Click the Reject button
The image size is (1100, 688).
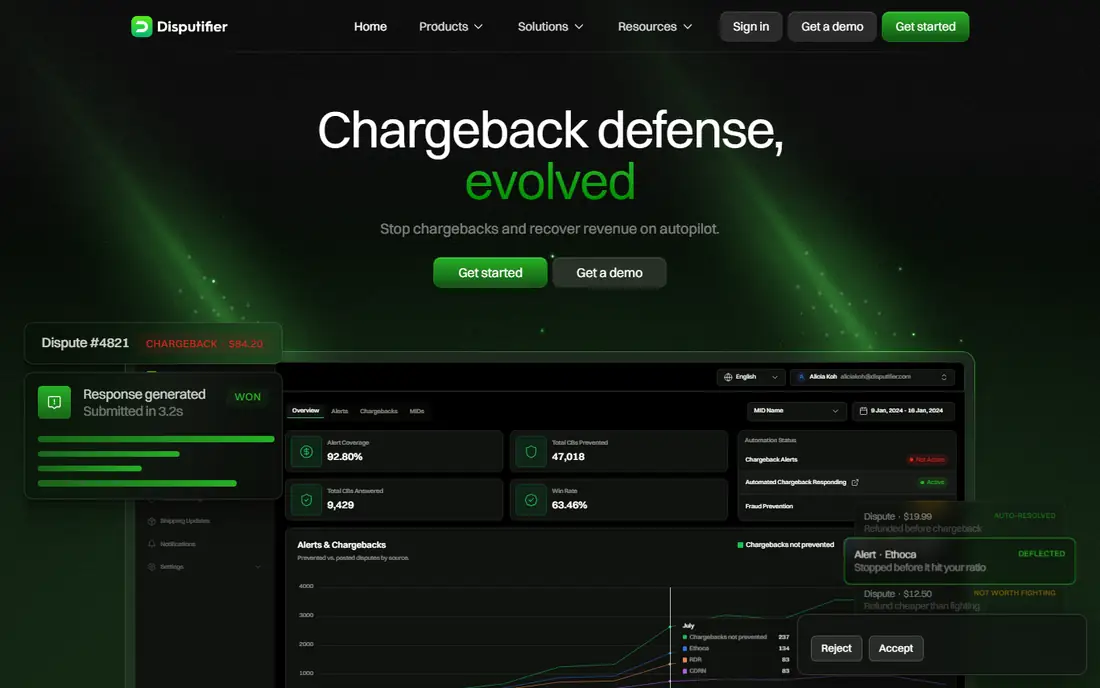point(836,648)
